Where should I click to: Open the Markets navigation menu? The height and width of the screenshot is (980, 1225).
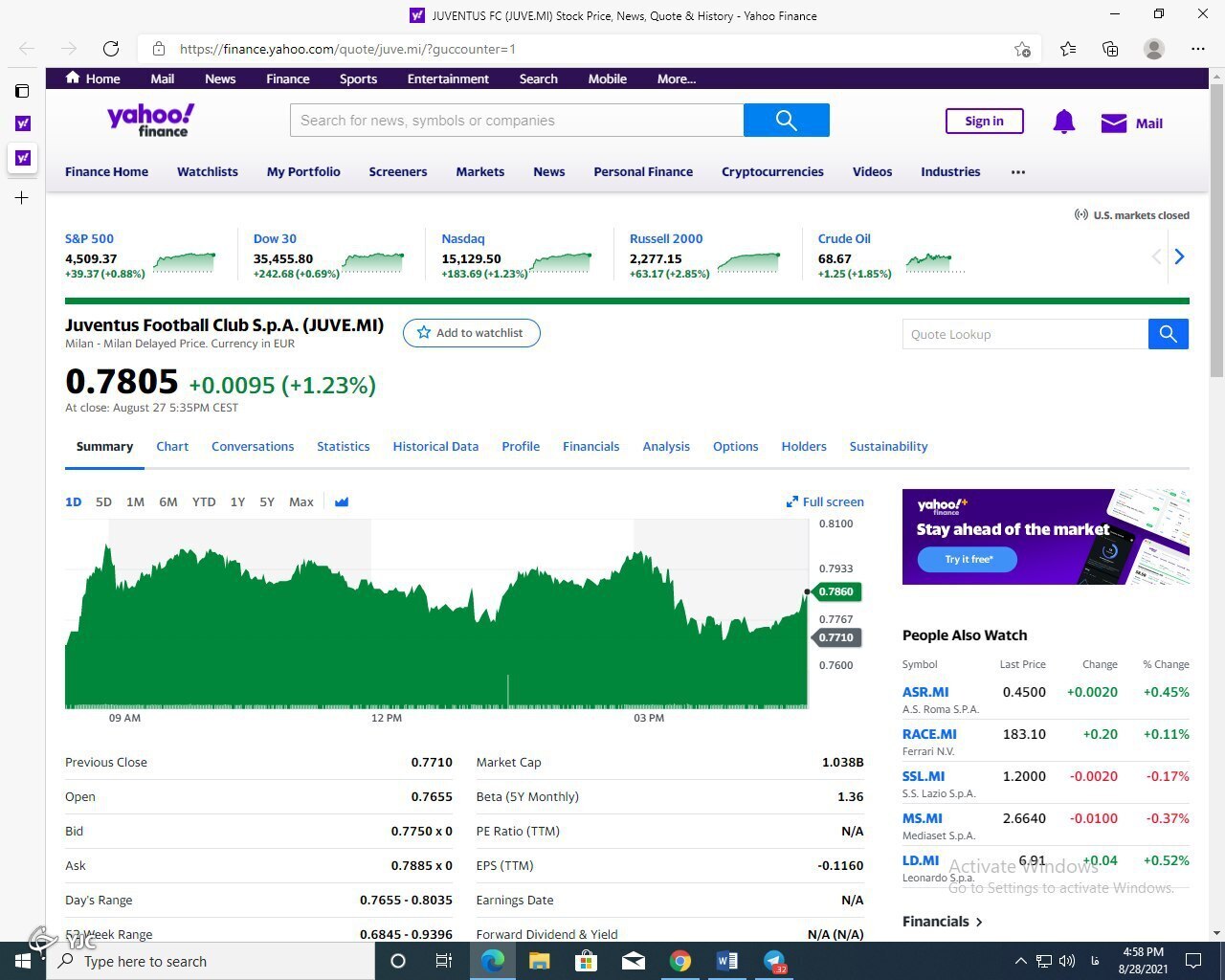(x=479, y=171)
